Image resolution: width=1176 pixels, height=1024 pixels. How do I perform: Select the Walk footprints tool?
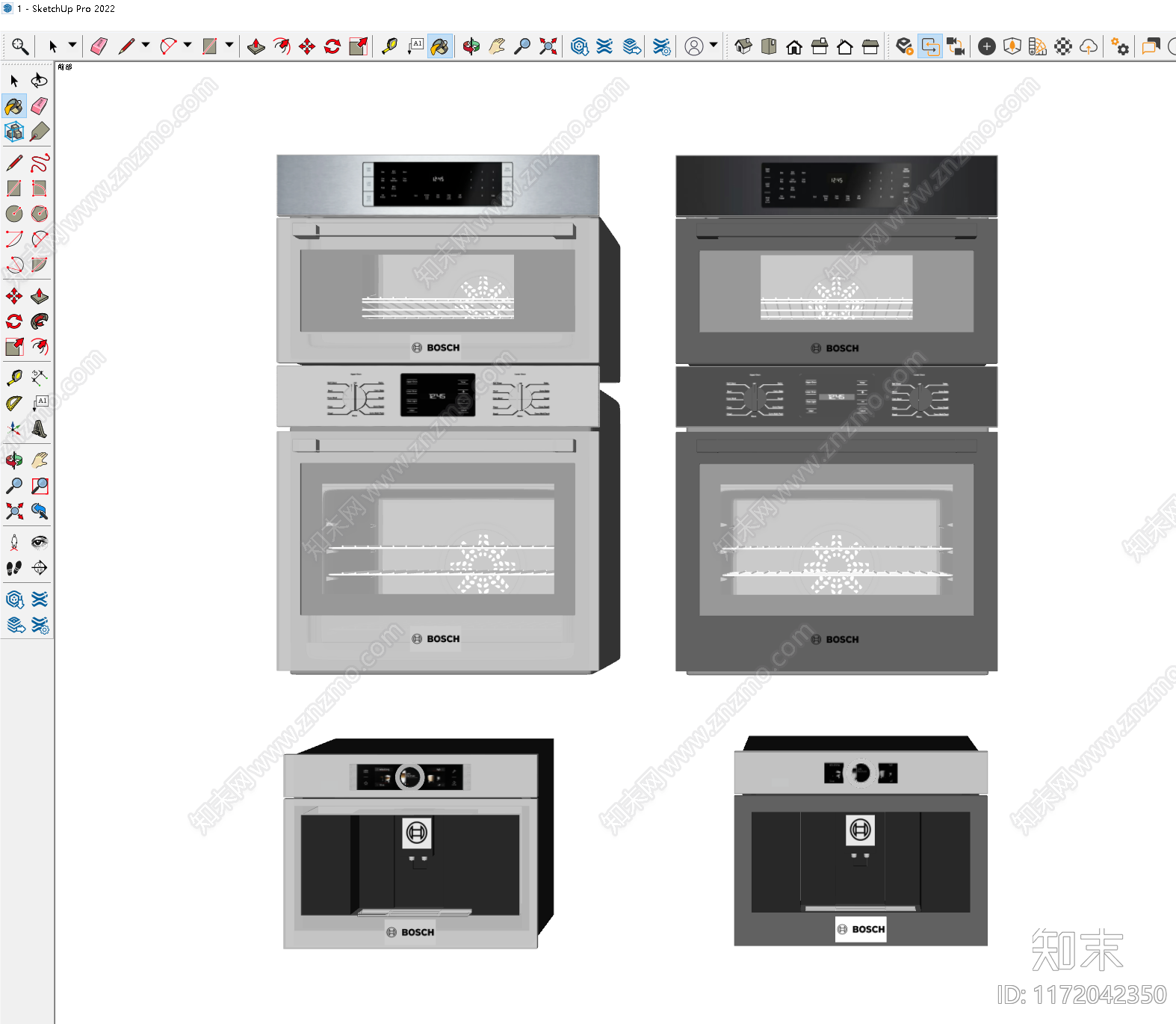coord(14,568)
